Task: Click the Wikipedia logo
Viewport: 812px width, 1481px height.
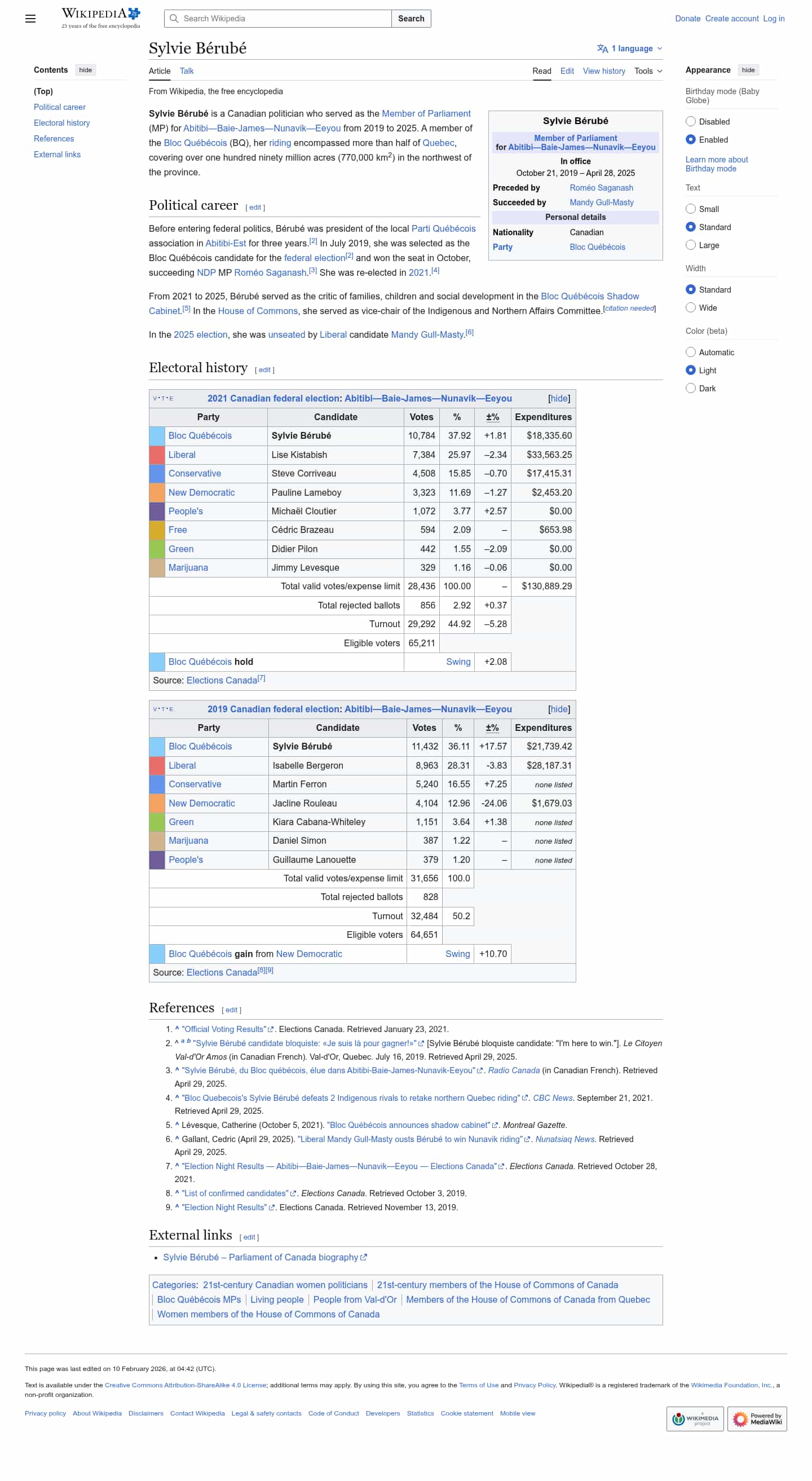Action: click(101, 18)
